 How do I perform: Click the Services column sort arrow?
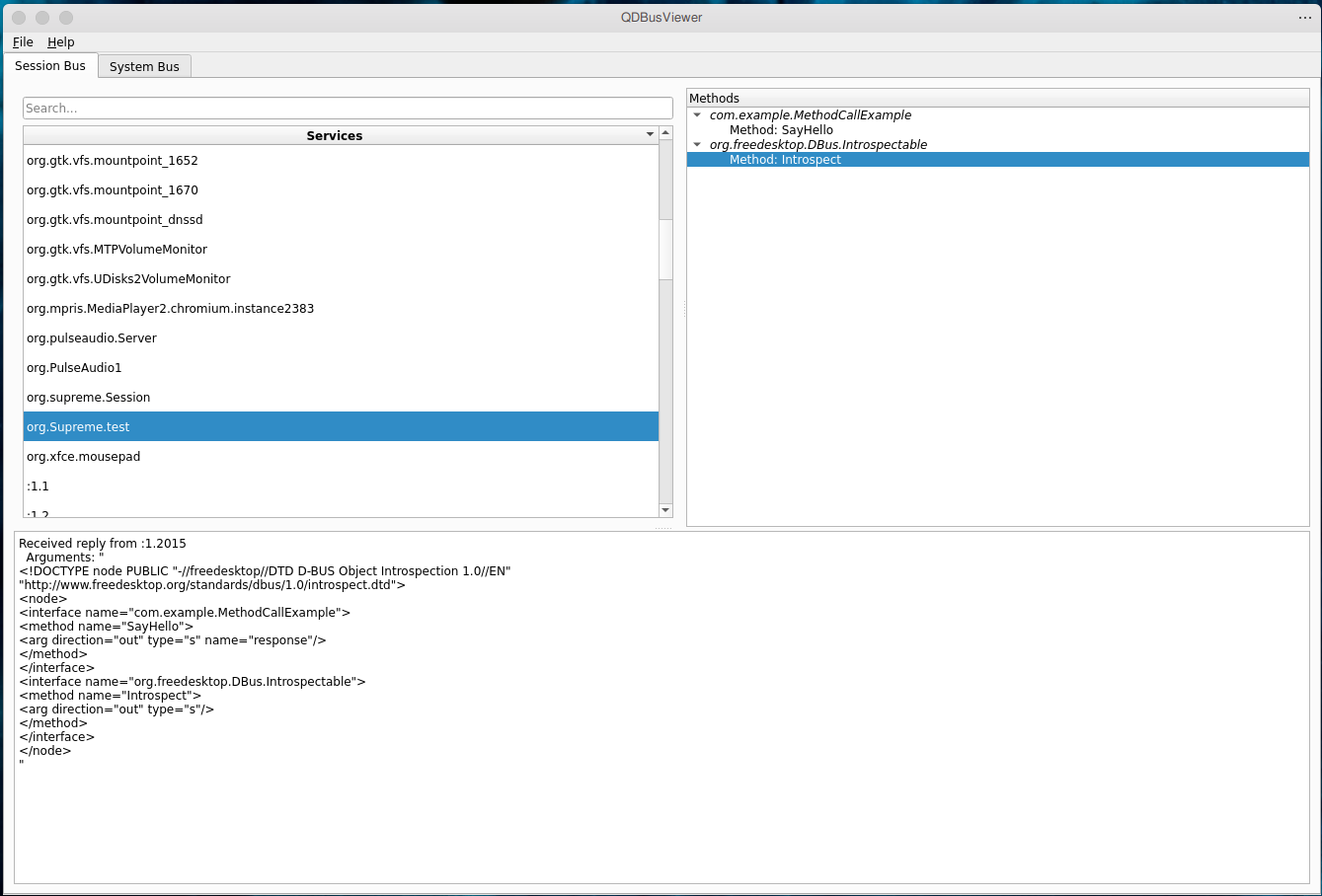[x=650, y=134]
